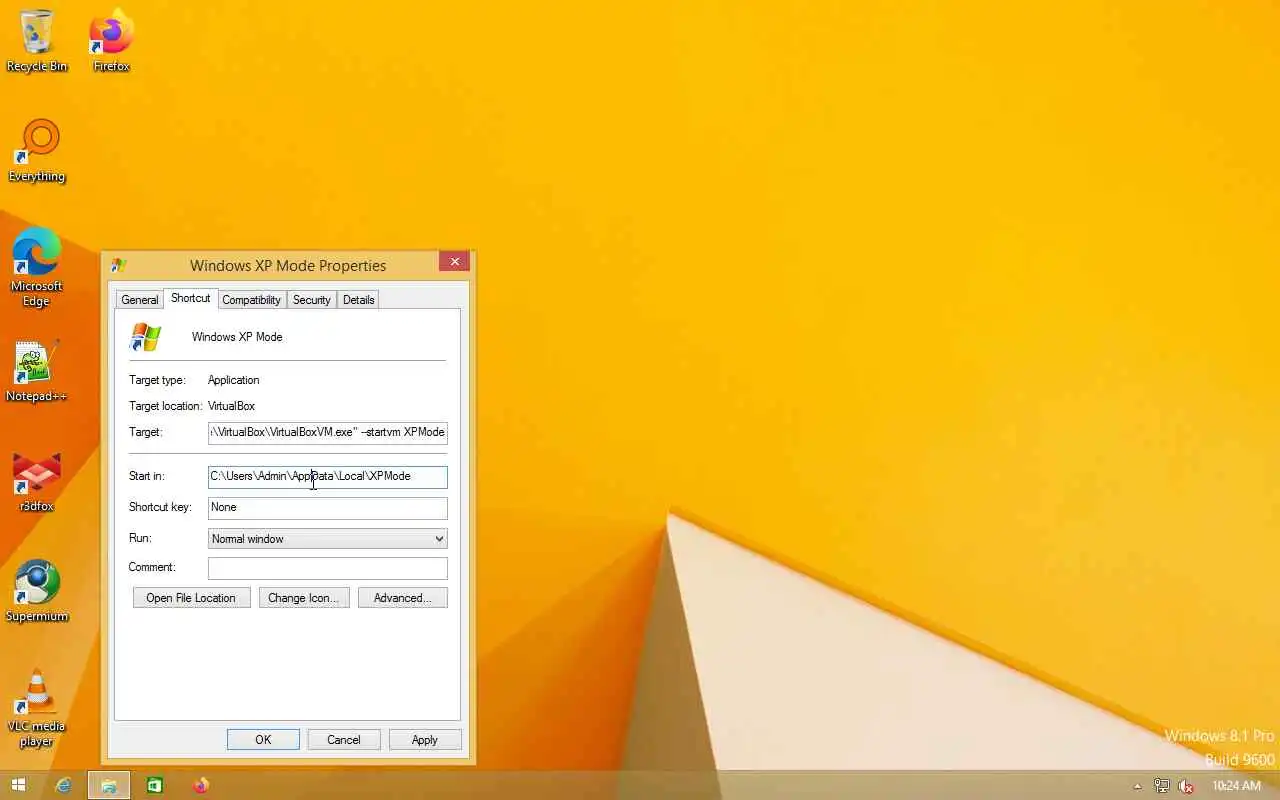Open the green store taskbar icon
1280x800 pixels.
155,785
